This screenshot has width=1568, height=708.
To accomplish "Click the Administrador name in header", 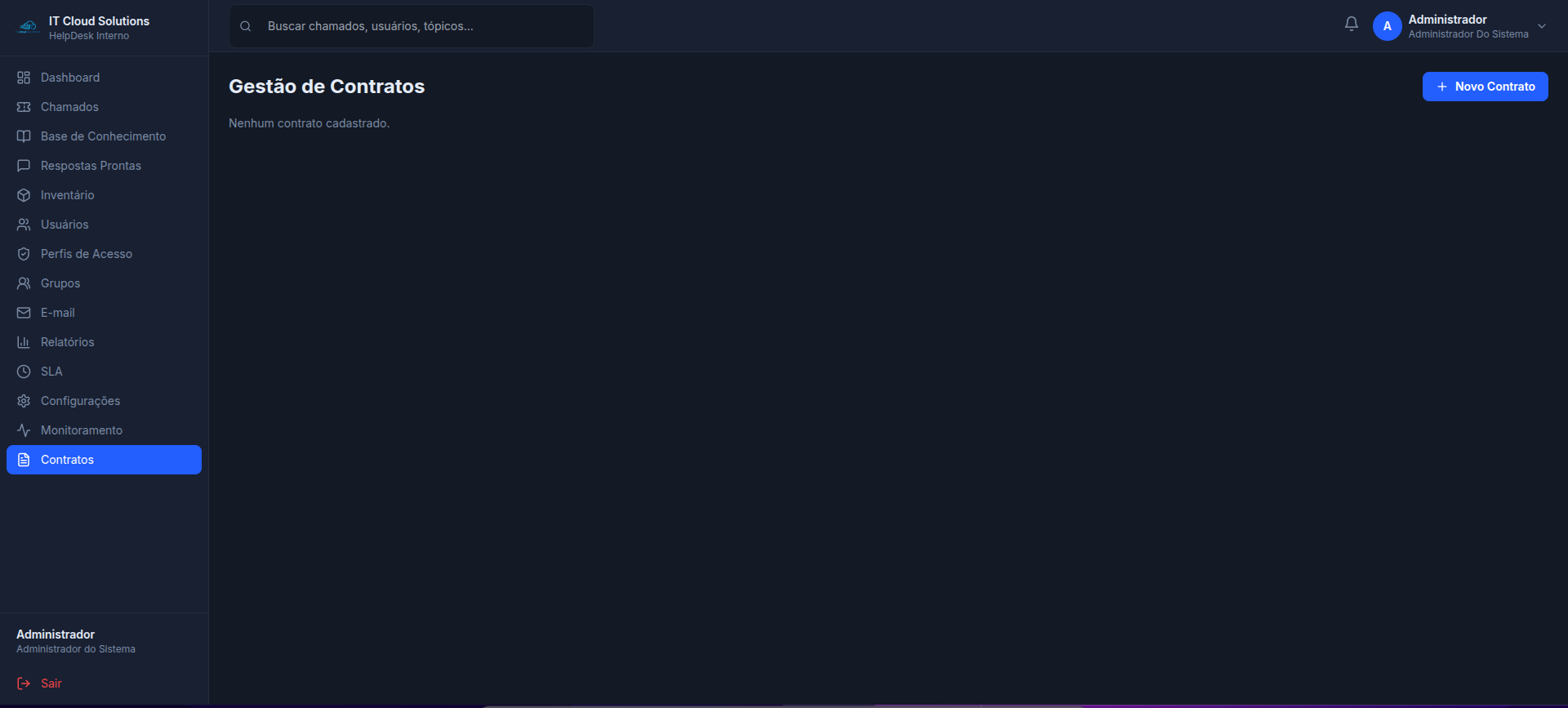I will pyautogui.click(x=1447, y=20).
